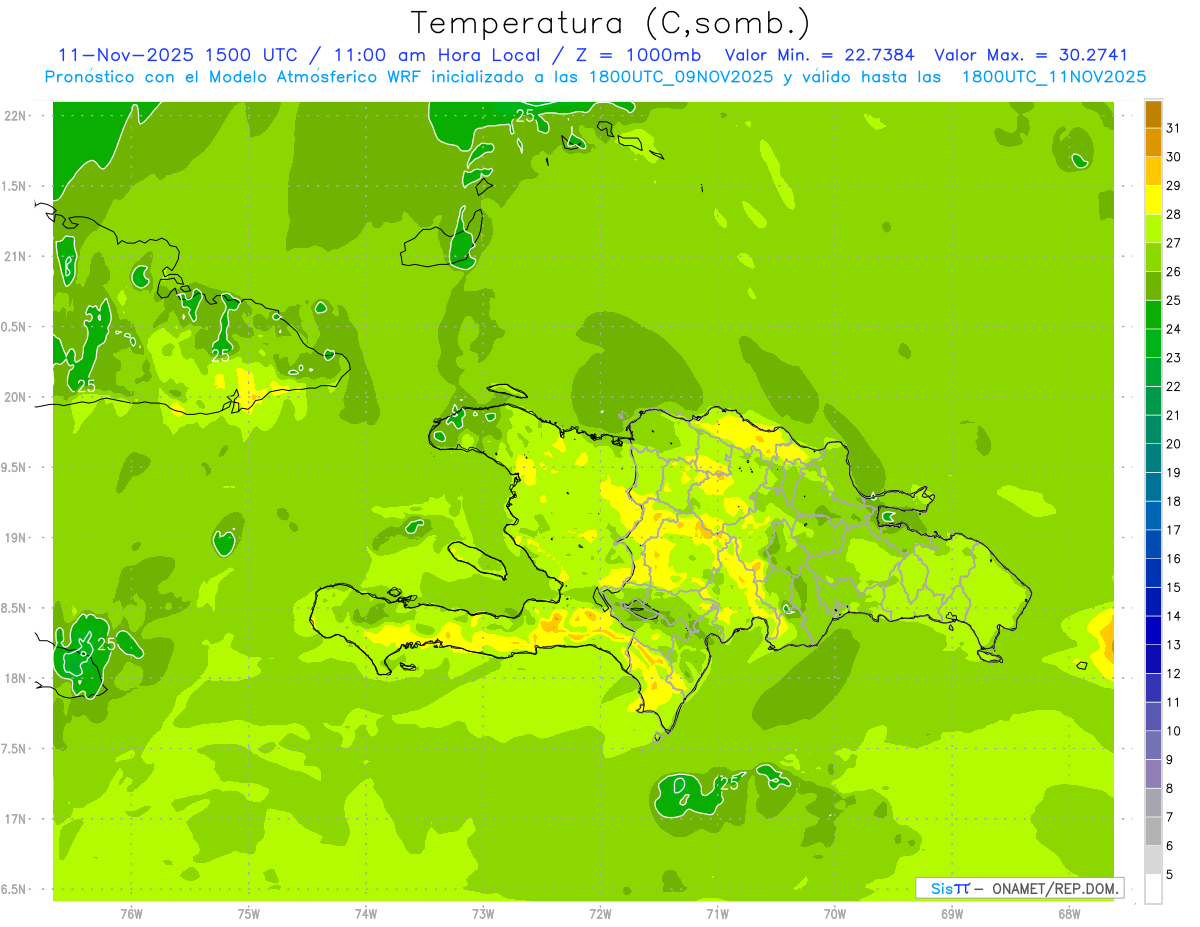Click the '68W' longitude label

click(x=1069, y=914)
